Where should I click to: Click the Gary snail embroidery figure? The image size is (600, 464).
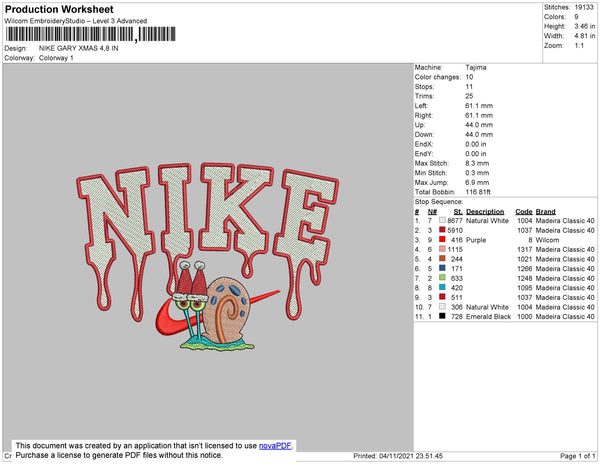214,306
